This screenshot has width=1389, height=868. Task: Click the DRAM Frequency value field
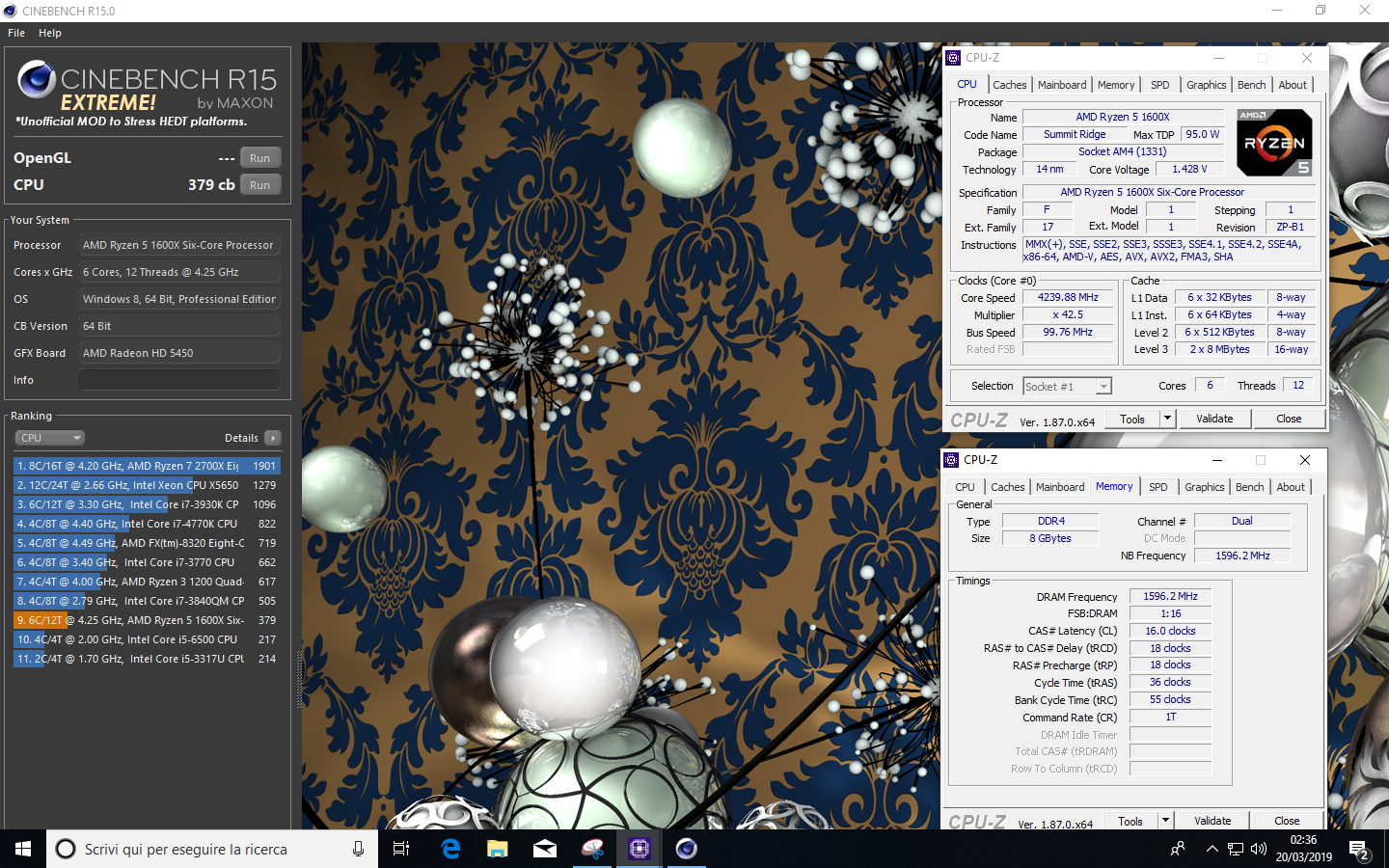(1170, 597)
